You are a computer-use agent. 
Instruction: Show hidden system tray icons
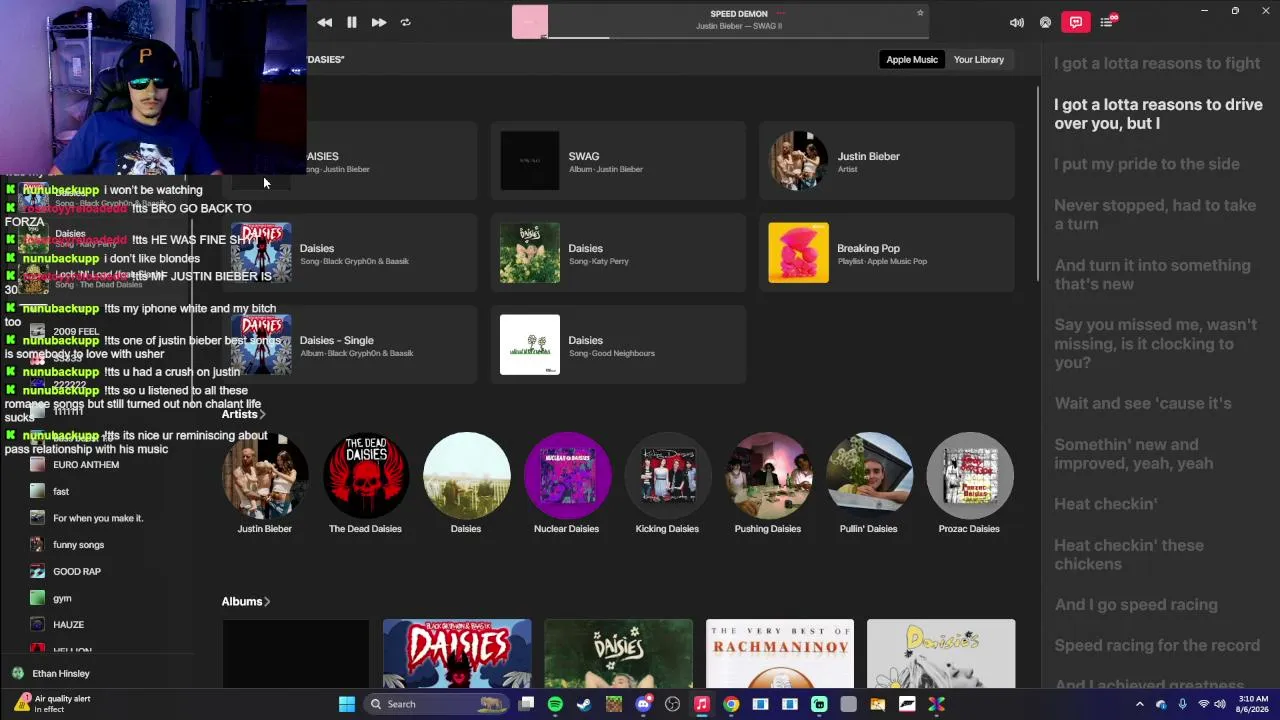pyautogui.click(x=1139, y=704)
